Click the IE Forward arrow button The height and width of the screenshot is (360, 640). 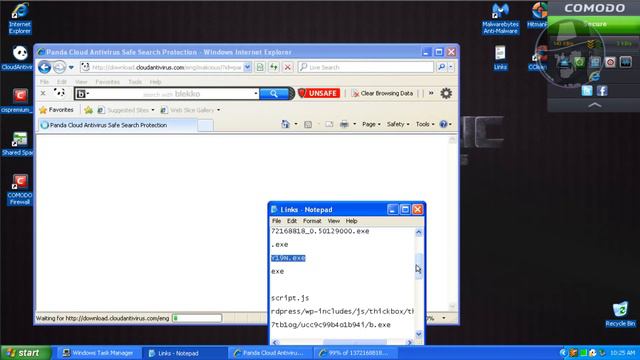click(59, 67)
